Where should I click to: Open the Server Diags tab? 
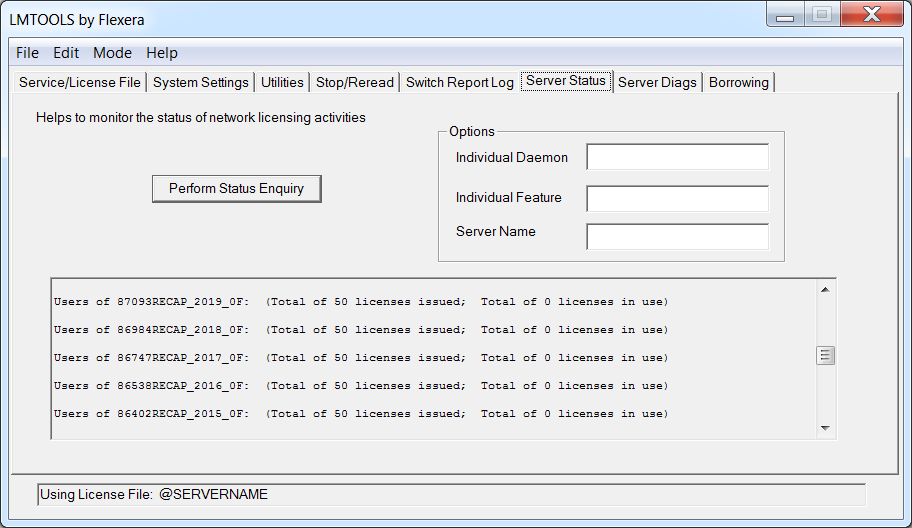[657, 83]
